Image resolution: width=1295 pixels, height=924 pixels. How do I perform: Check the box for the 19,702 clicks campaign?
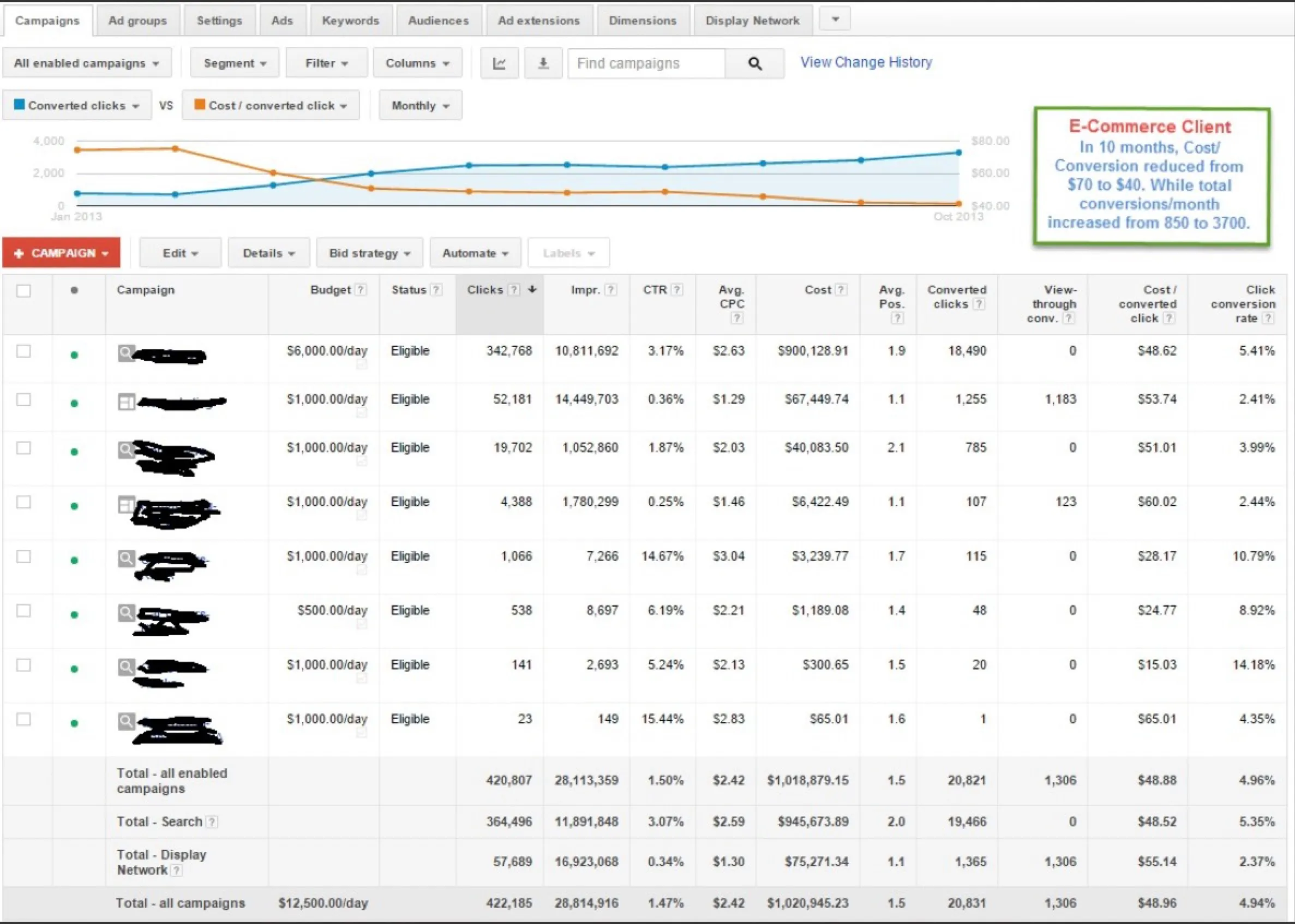tap(23, 448)
